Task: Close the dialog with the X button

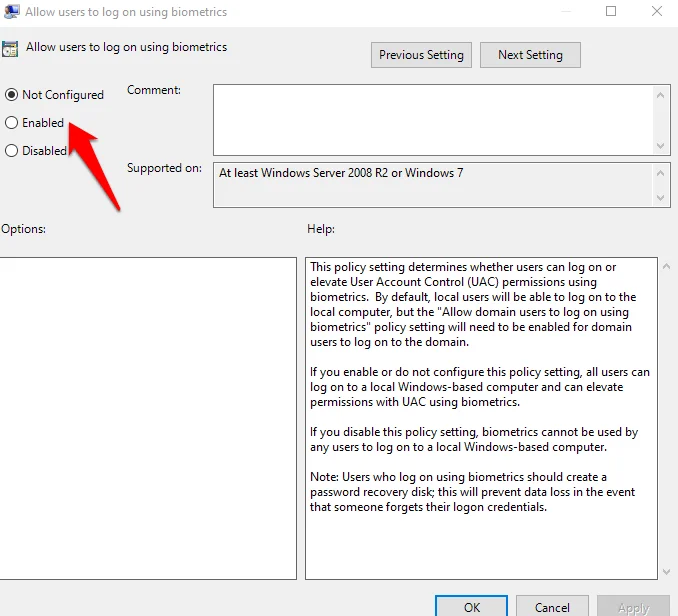Action: point(657,11)
